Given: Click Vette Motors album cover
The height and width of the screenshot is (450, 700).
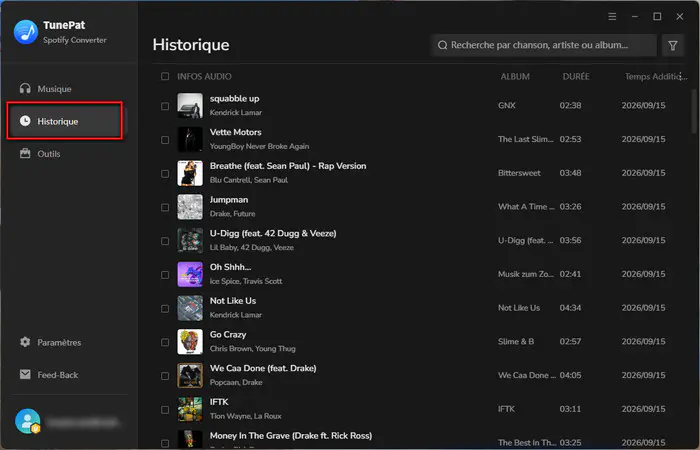Looking at the screenshot, I should click(190, 139).
